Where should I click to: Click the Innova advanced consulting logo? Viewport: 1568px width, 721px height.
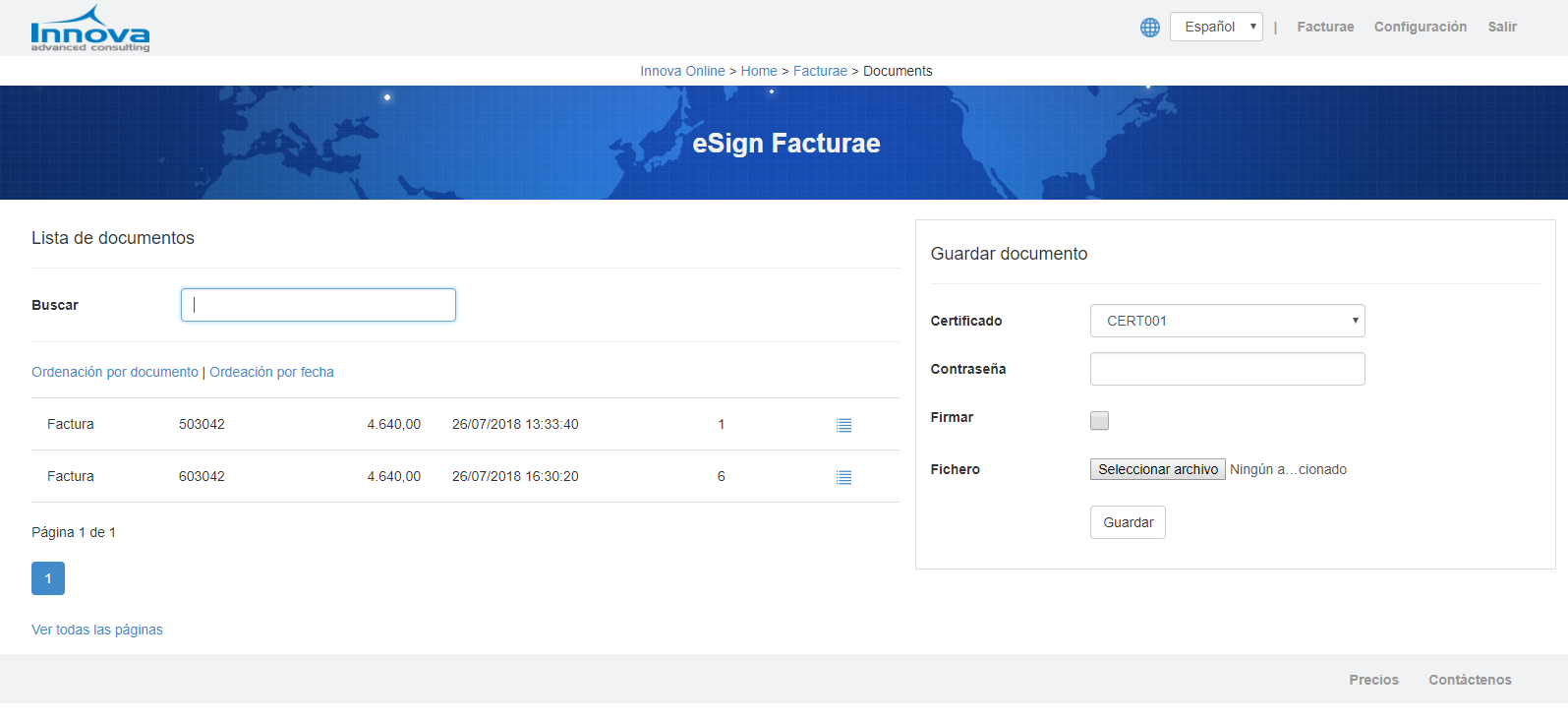pos(90,29)
